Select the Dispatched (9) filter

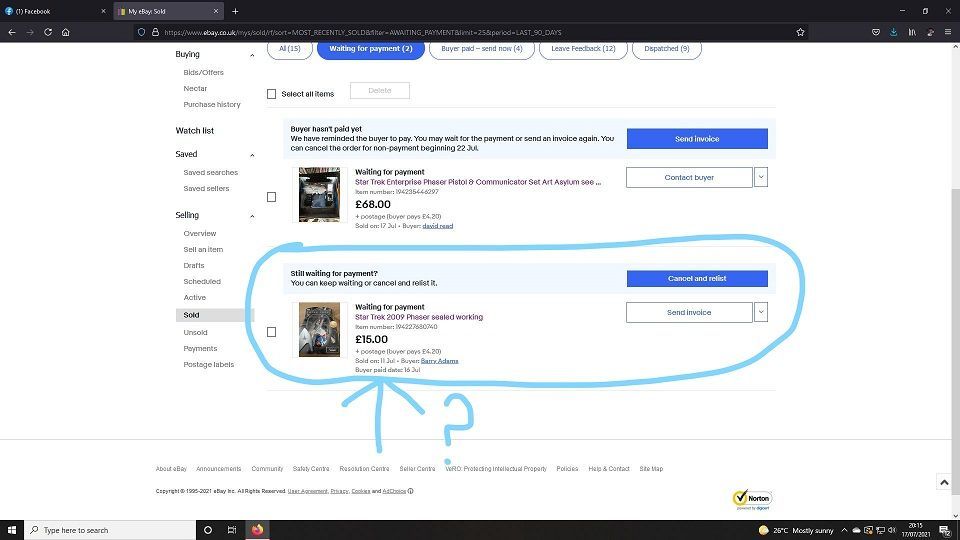667,48
